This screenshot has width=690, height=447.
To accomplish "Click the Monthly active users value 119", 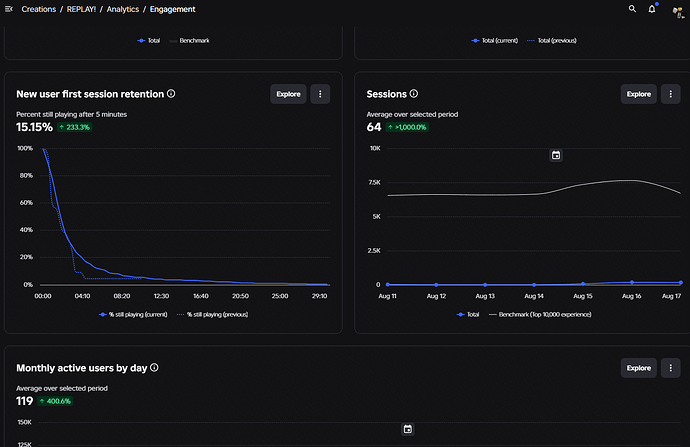I will point(25,401).
